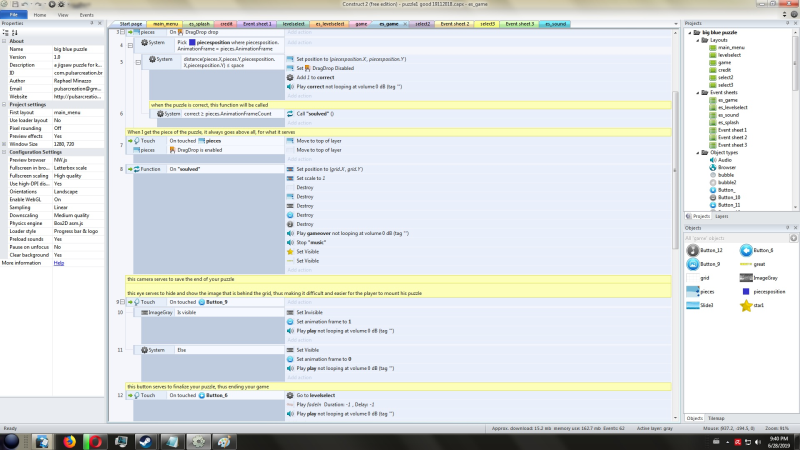Select the Button_6 object icon
The width and height of the screenshot is (800, 450).
[x=746, y=250]
